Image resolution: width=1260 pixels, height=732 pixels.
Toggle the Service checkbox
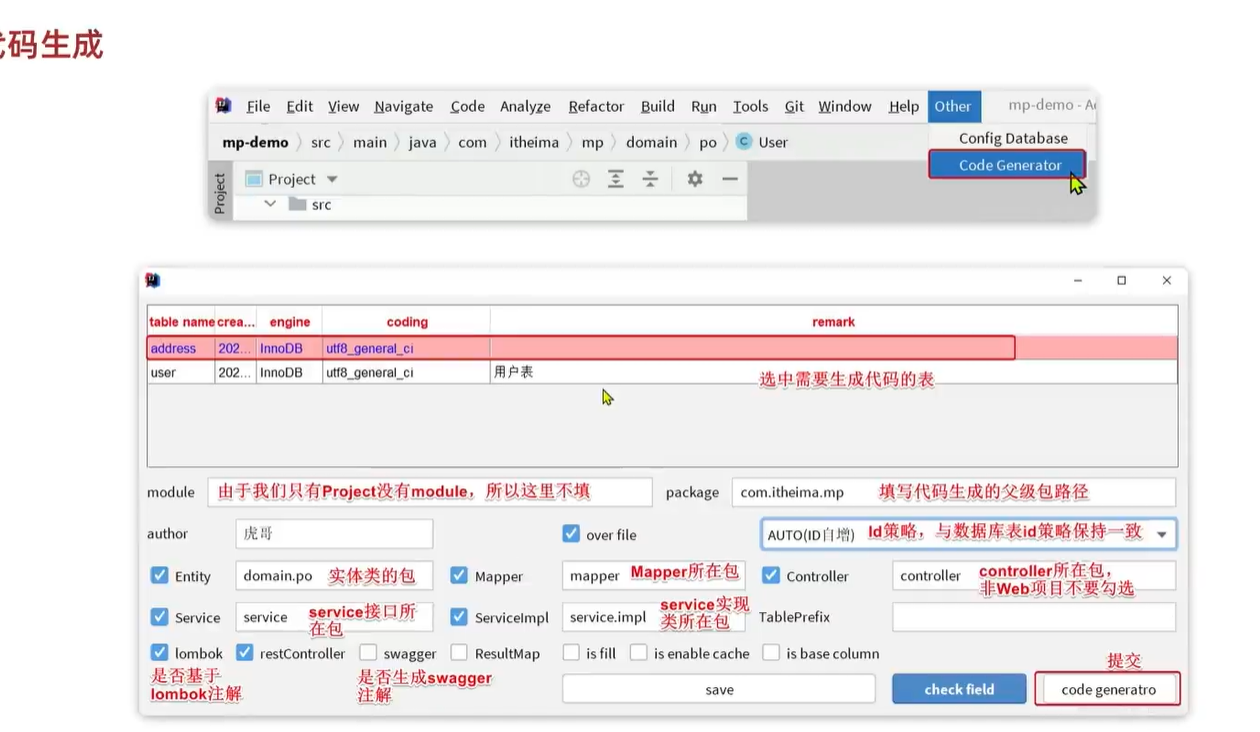159,616
